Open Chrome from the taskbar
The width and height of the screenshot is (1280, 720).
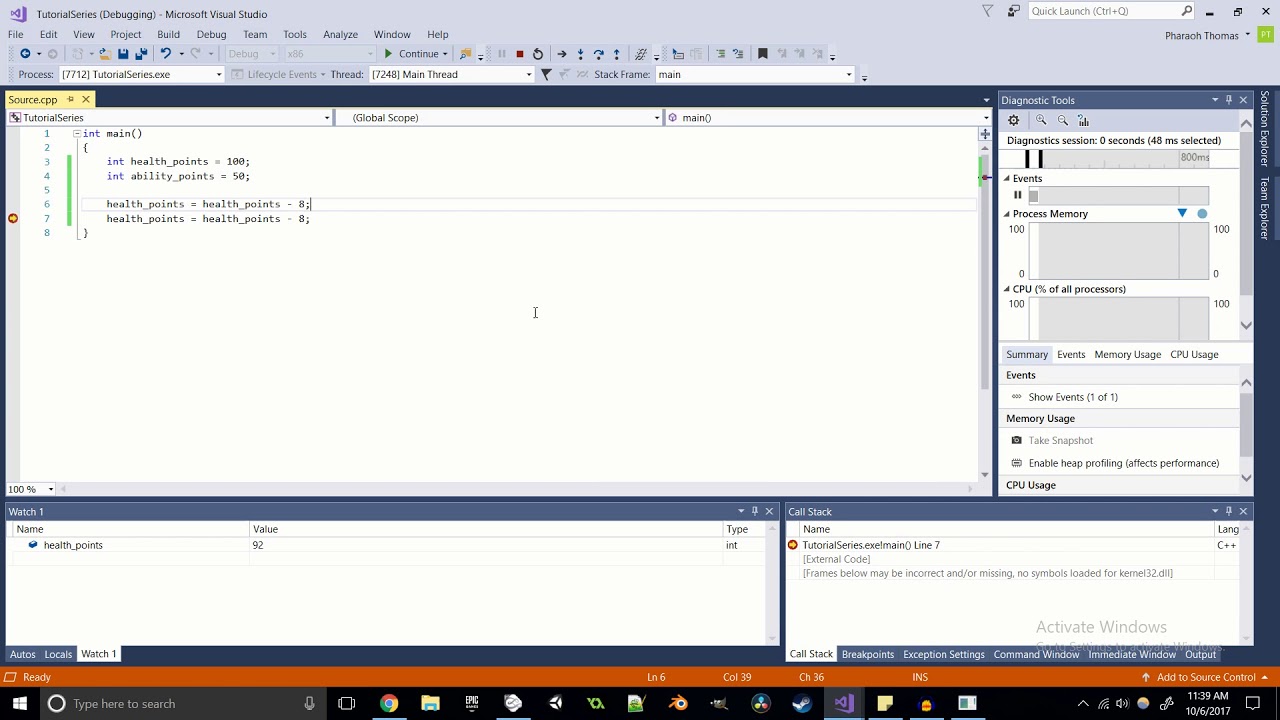click(388, 703)
